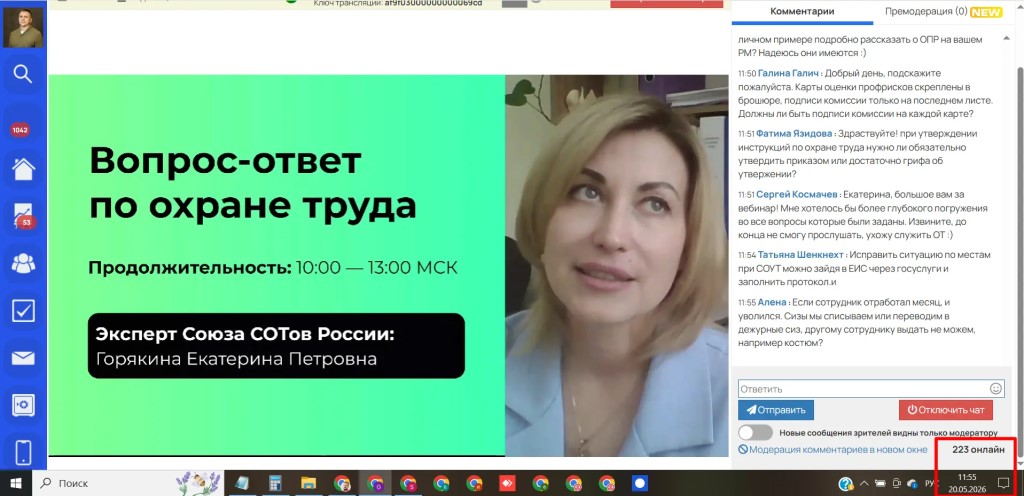The image size is (1024, 496).
Task: Open the emoji picker in reply field
Action: [995, 388]
